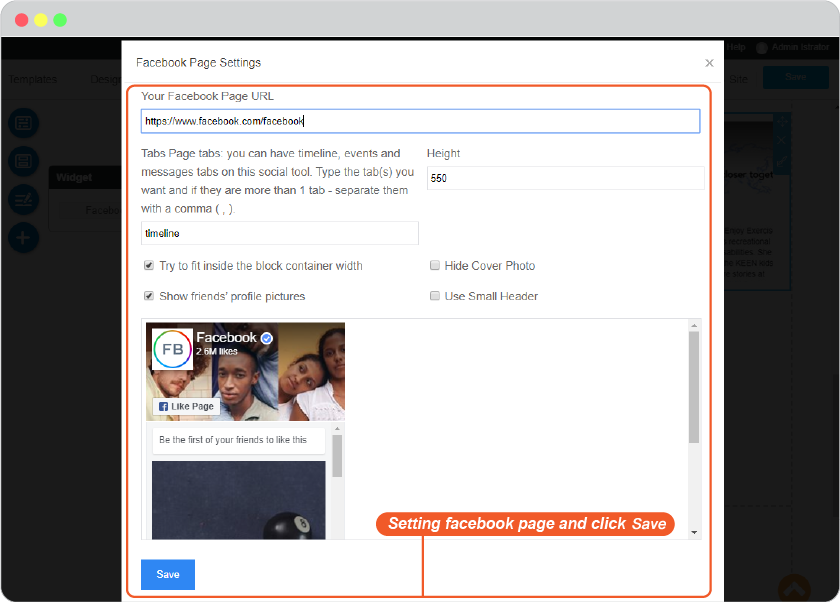Open the Facebook page name link in preview
This screenshot has height=602, width=840.
226,337
